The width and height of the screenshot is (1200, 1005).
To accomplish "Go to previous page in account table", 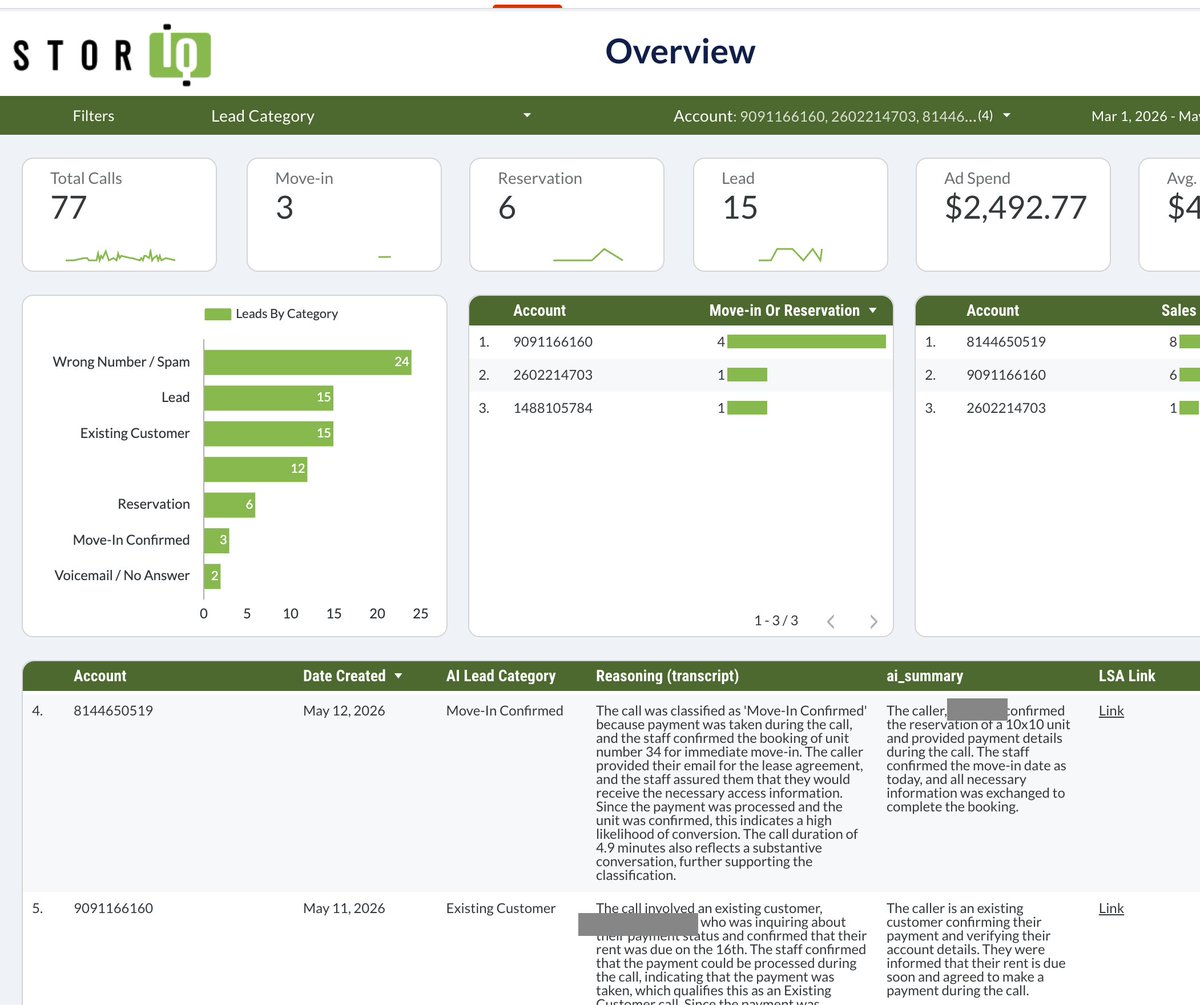I will coord(830,621).
